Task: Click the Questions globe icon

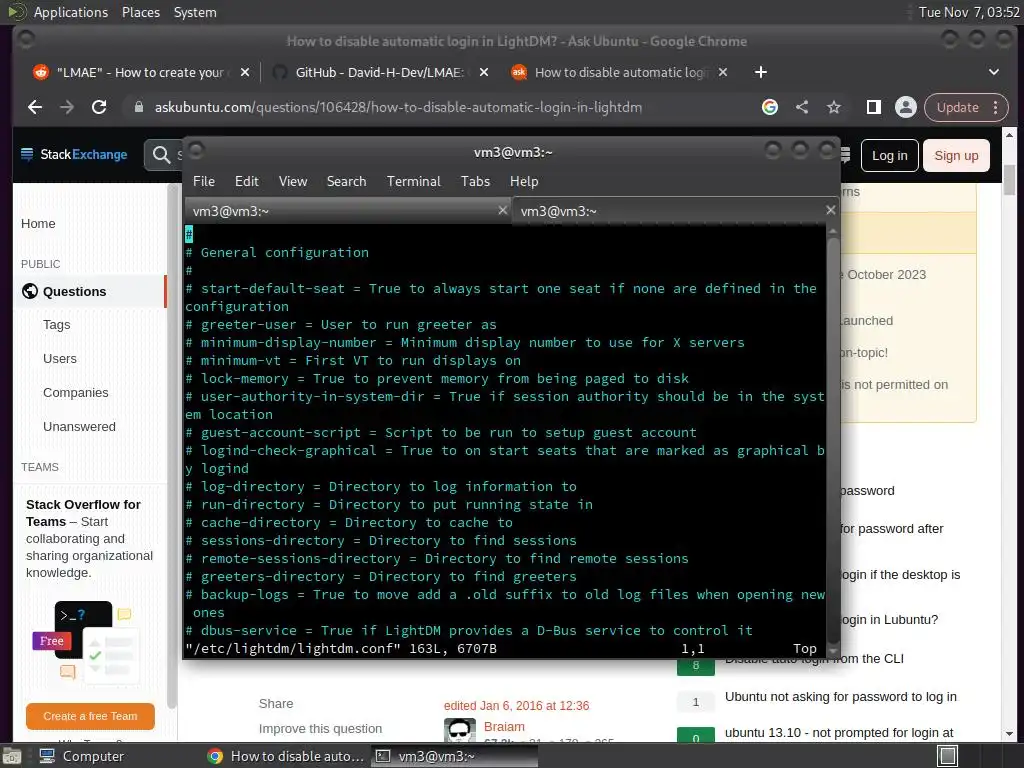Action: [30, 291]
